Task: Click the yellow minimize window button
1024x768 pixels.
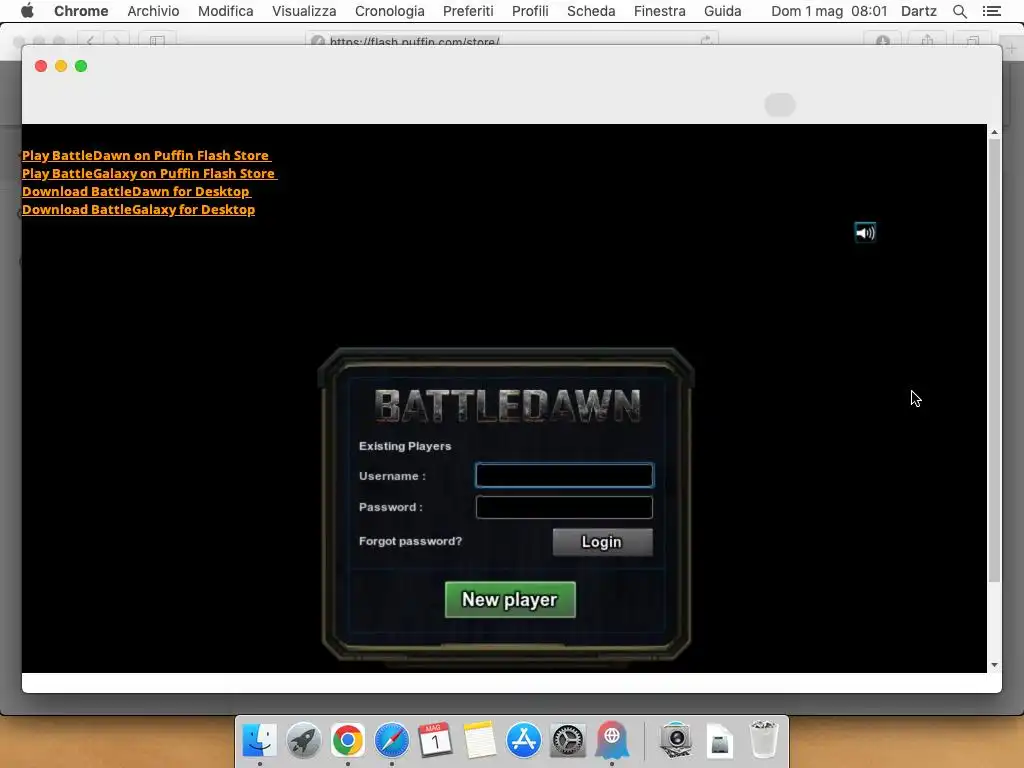Action: pyautogui.click(x=61, y=66)
